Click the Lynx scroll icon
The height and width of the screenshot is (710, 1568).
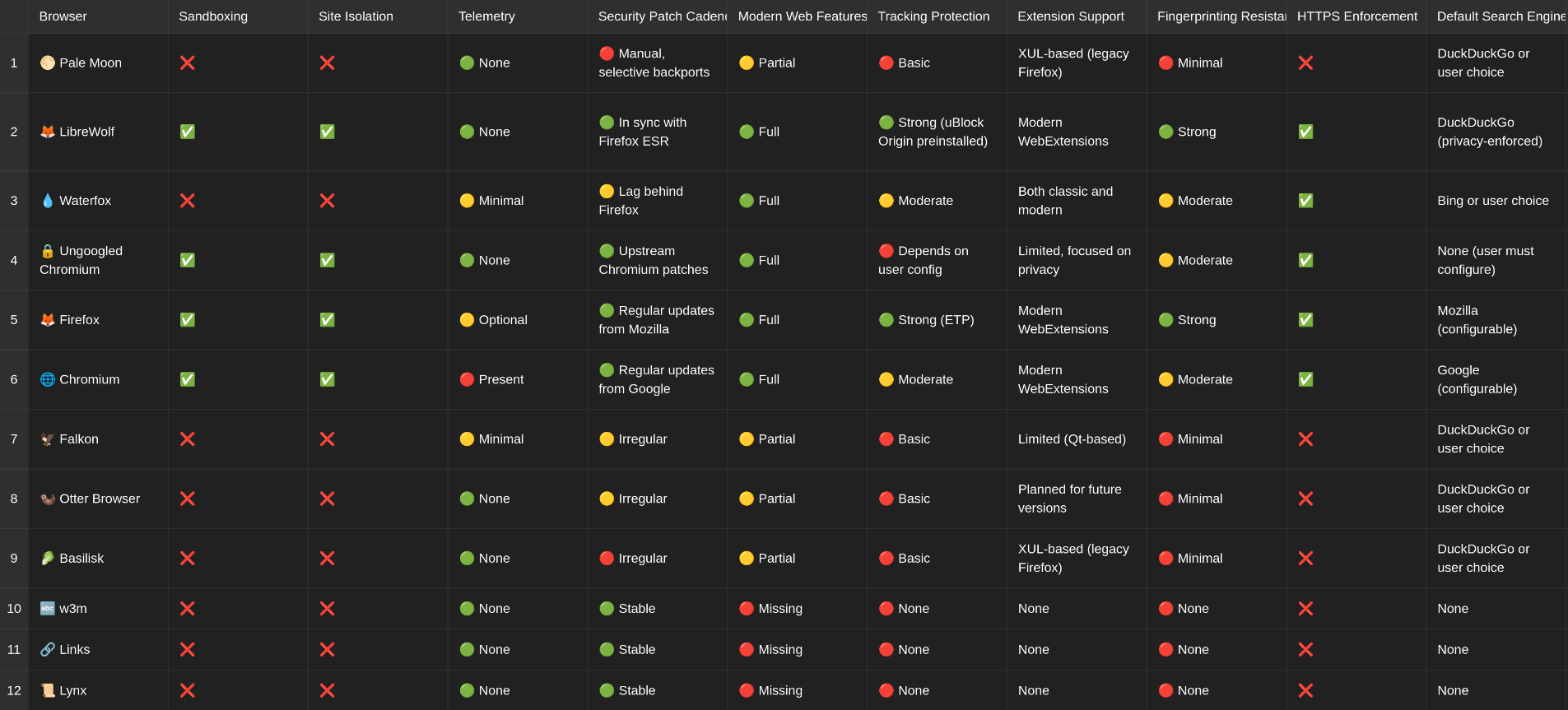[48, 691]
